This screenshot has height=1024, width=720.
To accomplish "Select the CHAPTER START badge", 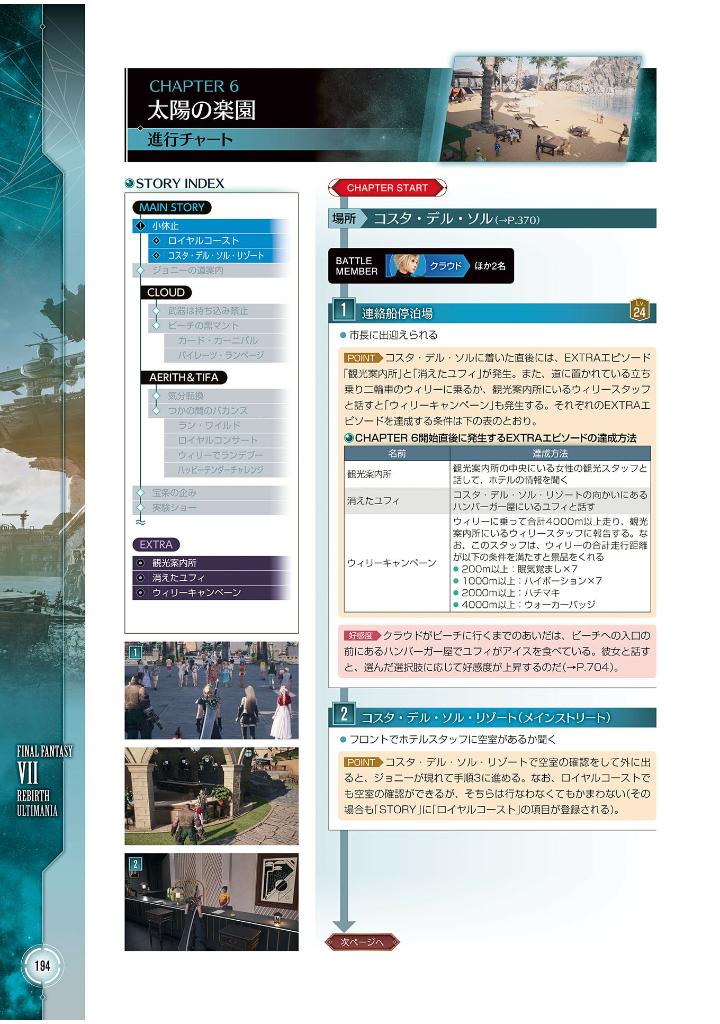I will click(387, 188).
